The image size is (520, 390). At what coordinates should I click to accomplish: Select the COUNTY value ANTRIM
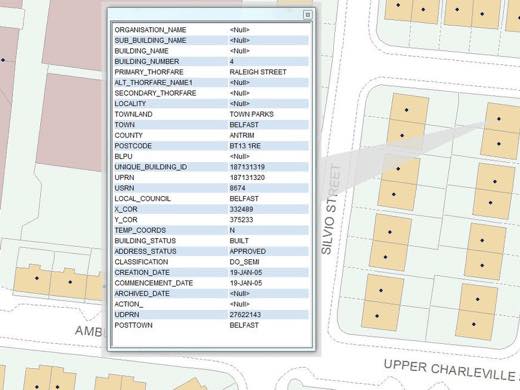(x=242, y=135)
